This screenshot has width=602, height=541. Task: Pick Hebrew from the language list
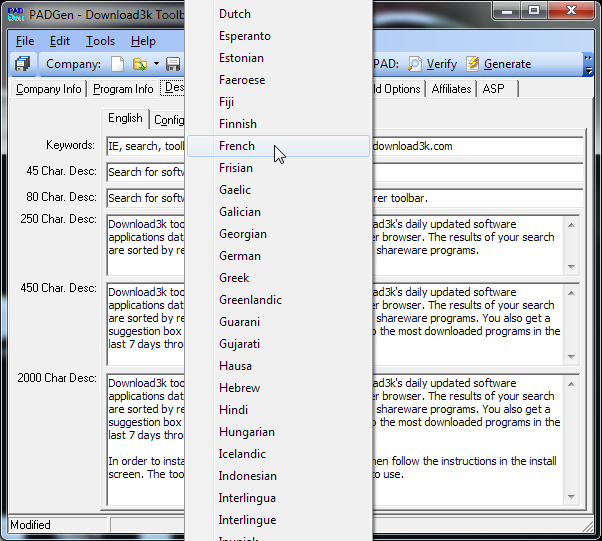(240, 388)
